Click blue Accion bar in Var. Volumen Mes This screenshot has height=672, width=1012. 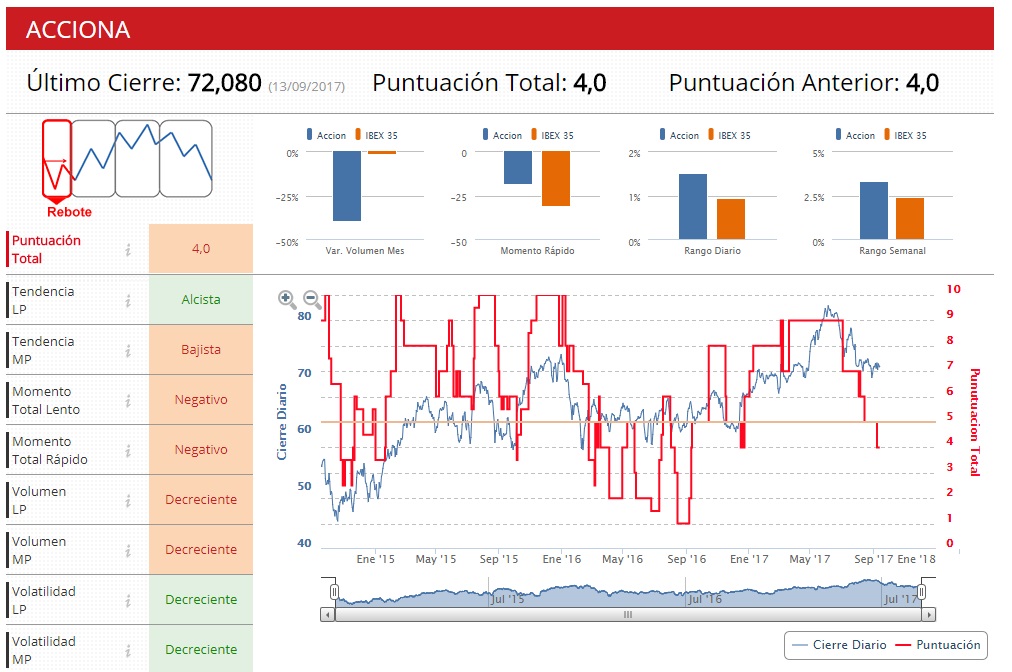[x=347, y=186]
